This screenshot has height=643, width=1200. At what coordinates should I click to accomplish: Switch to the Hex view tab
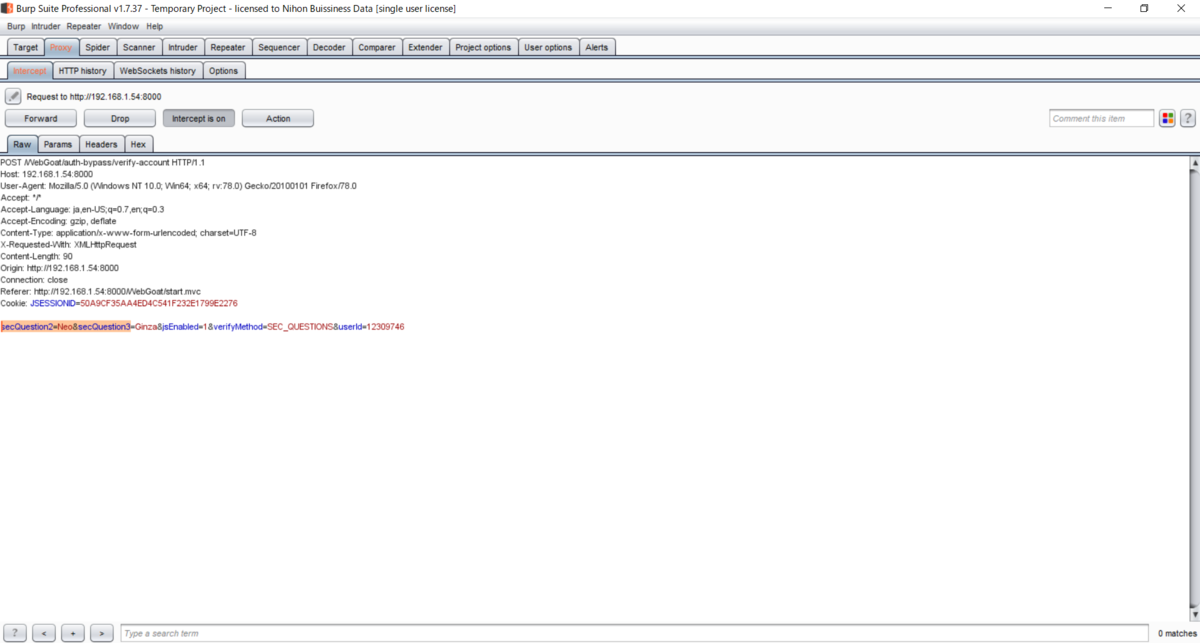point(138,144)
